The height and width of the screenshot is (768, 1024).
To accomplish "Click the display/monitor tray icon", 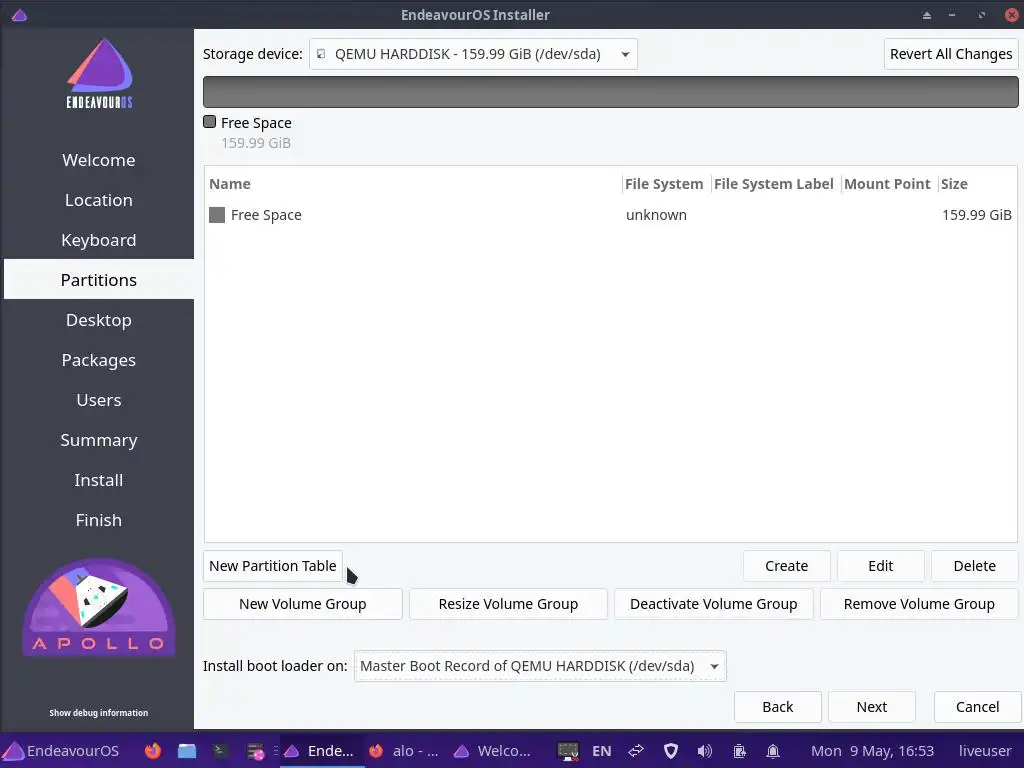I will click(568, 751).
